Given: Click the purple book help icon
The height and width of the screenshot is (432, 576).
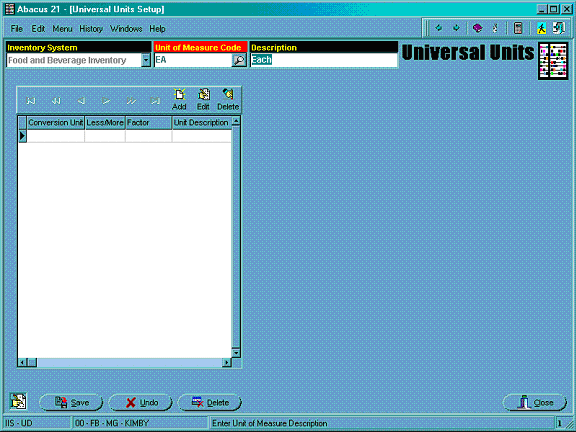Looking at the screenshot, I should (x=477, y=28).
